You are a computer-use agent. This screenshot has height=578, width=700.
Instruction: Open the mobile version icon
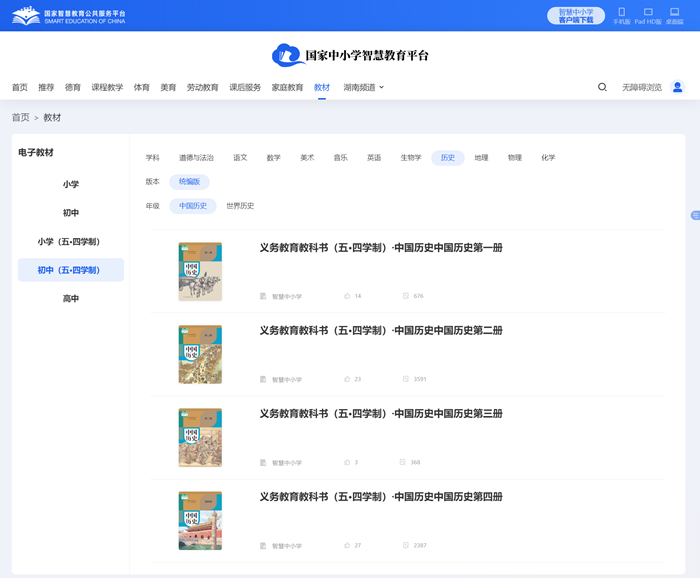(x=621, y=12)
